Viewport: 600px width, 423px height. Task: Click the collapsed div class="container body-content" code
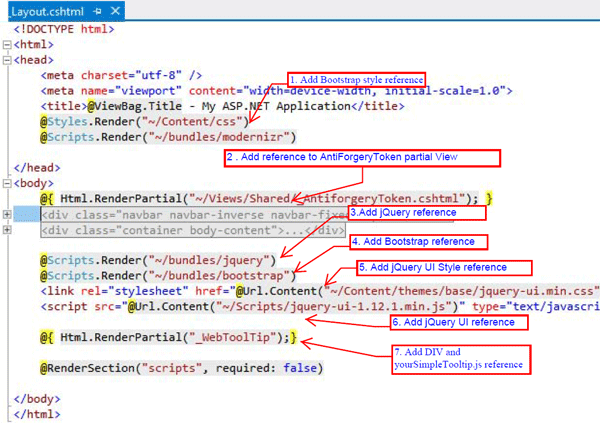(193, 230)
